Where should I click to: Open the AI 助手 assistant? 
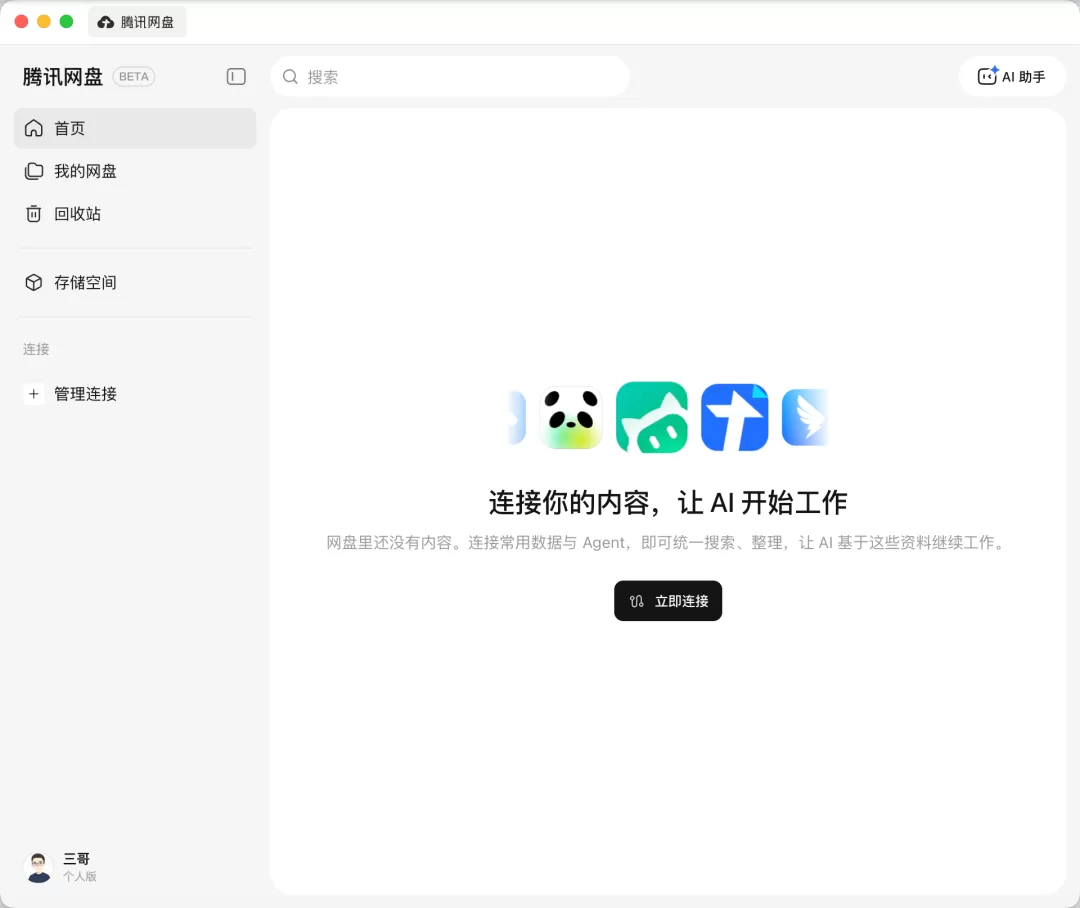tap(1012, 76)
